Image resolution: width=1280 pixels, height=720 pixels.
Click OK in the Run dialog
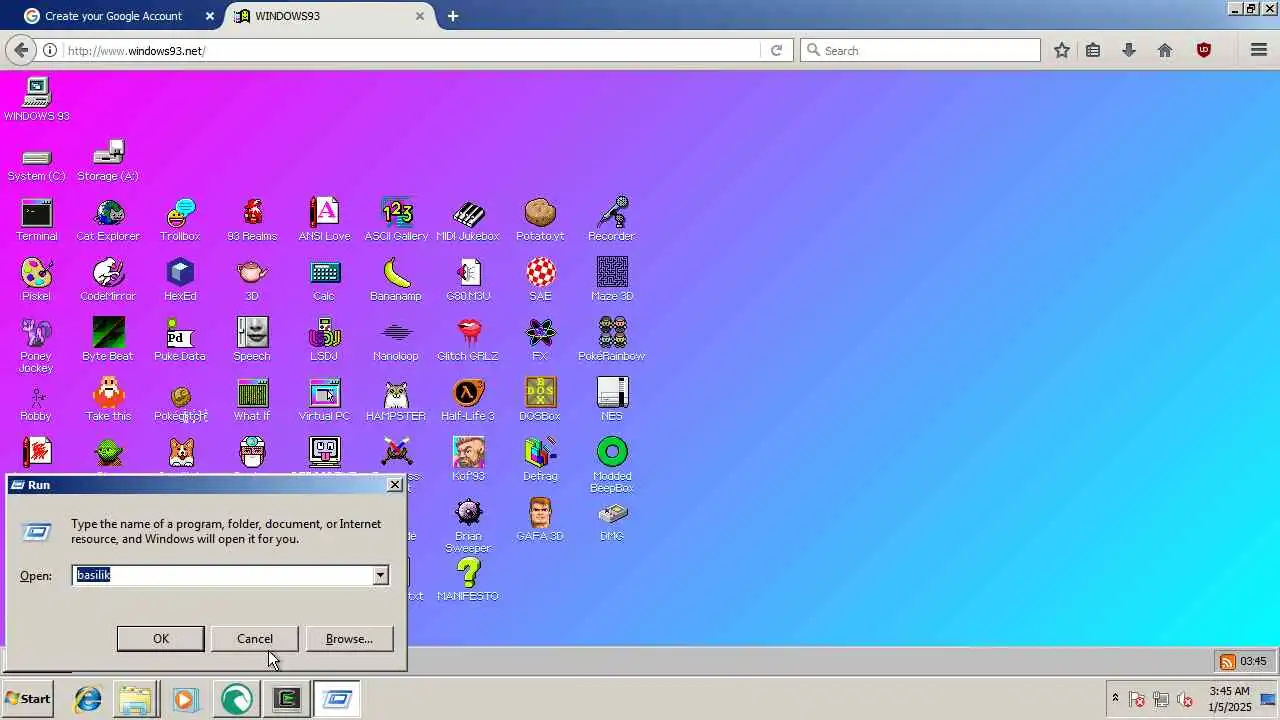(161, 639)
